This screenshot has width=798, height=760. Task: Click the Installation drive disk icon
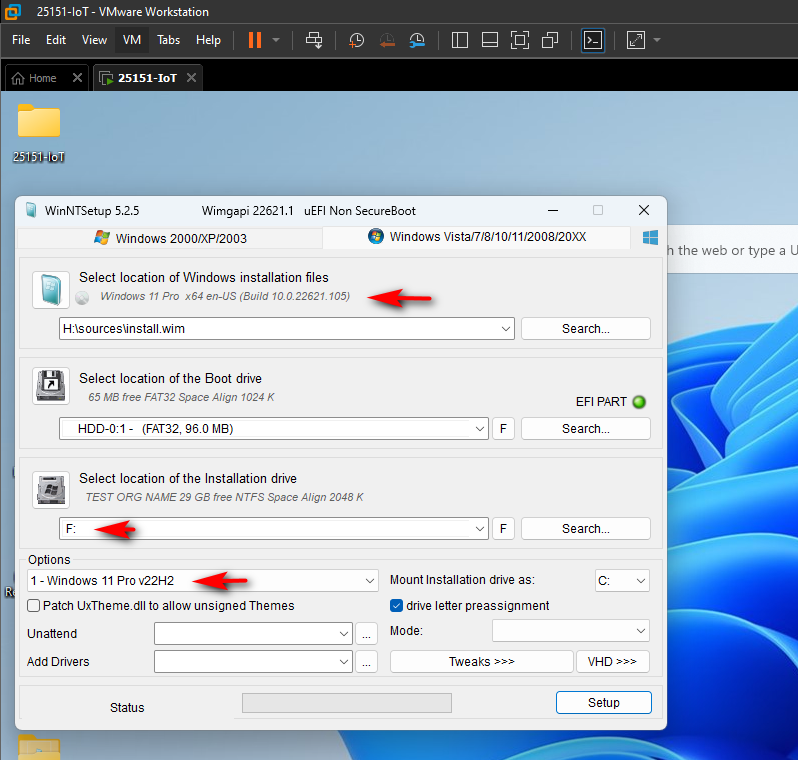click(x=51, y=490)
